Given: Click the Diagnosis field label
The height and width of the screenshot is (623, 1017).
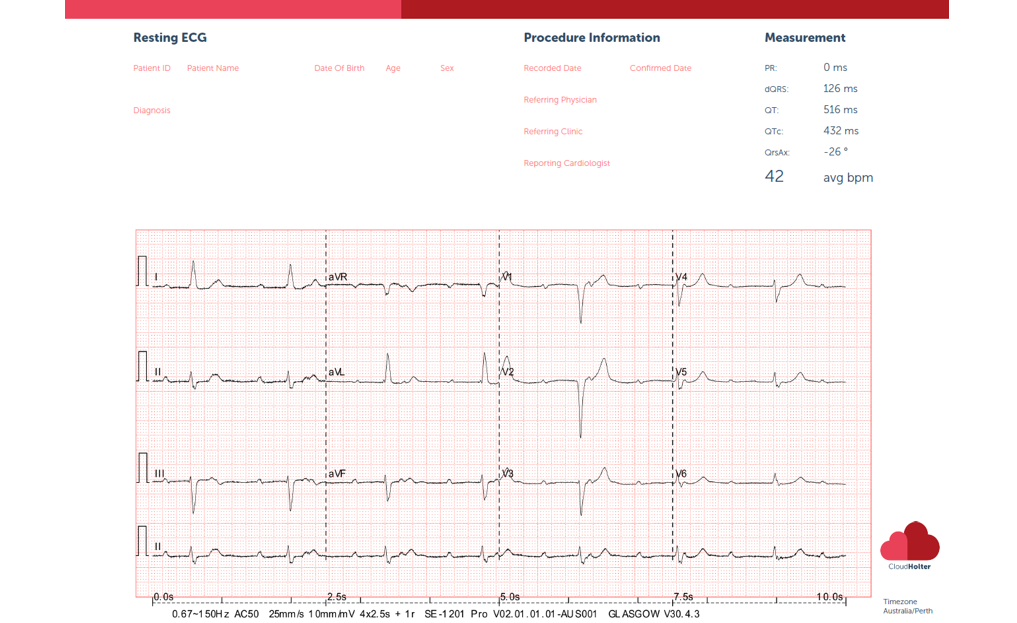Looking at the screenshot, I should pos(152,111).
